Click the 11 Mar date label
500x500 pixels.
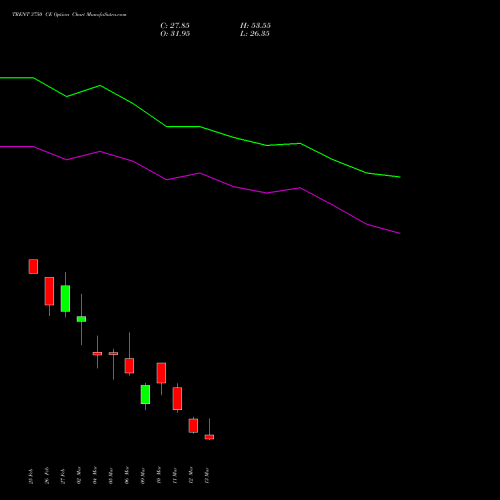175,475
